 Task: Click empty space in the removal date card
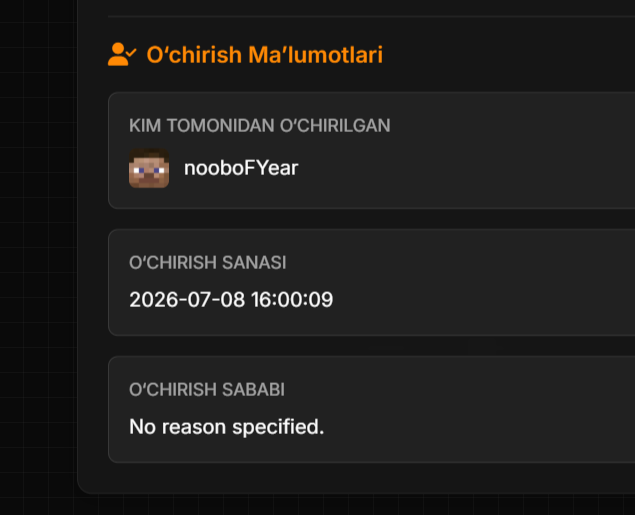(486, 283)
